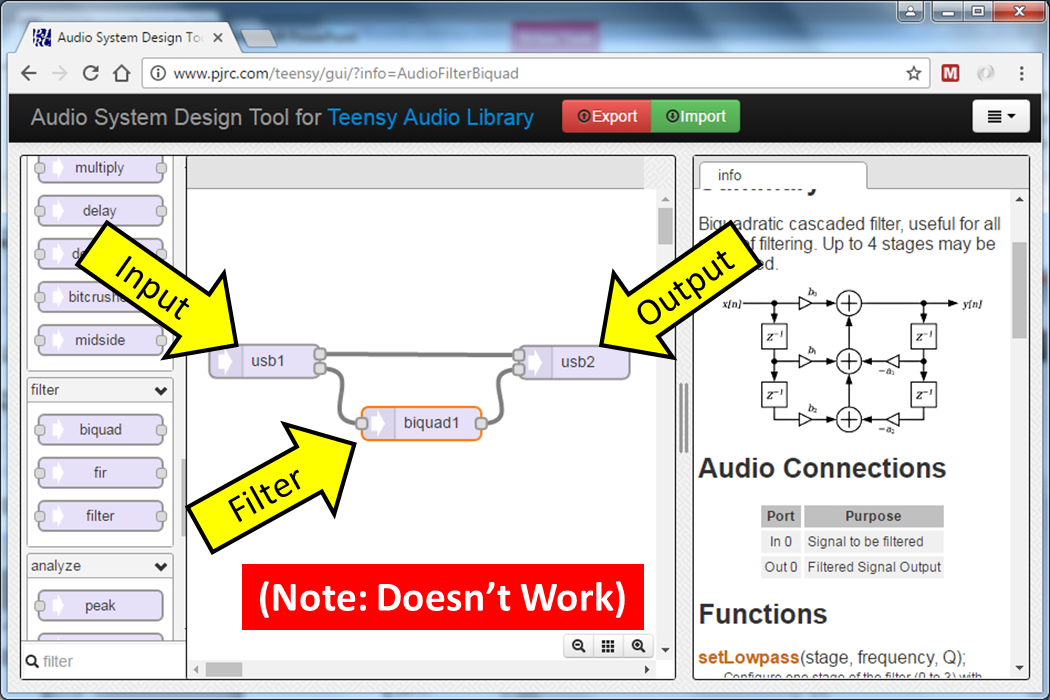1050x700 pixels.
Task: Select the peak node in palette
Action: click(100, 606)
